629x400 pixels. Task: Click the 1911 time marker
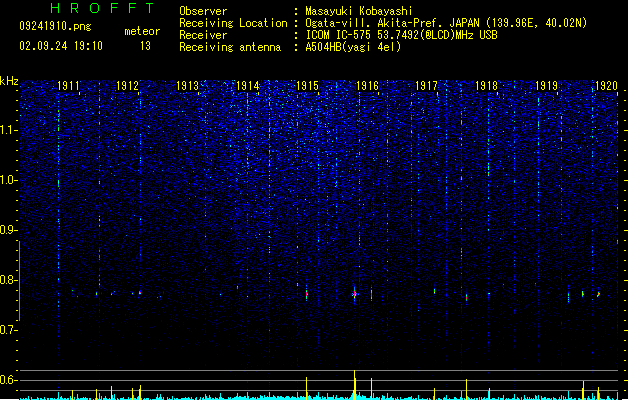68,85
